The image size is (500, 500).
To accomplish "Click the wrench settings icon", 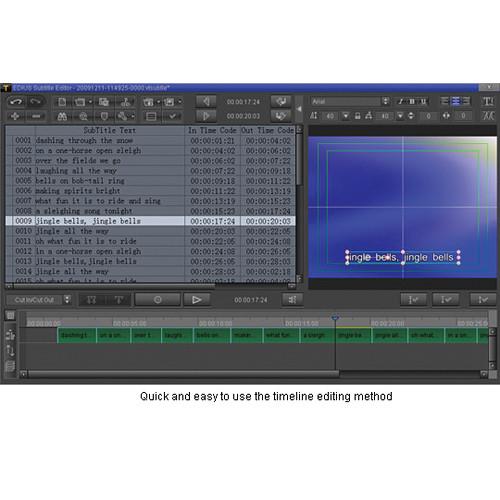I will pyautogui.click(x=123, y=116).
